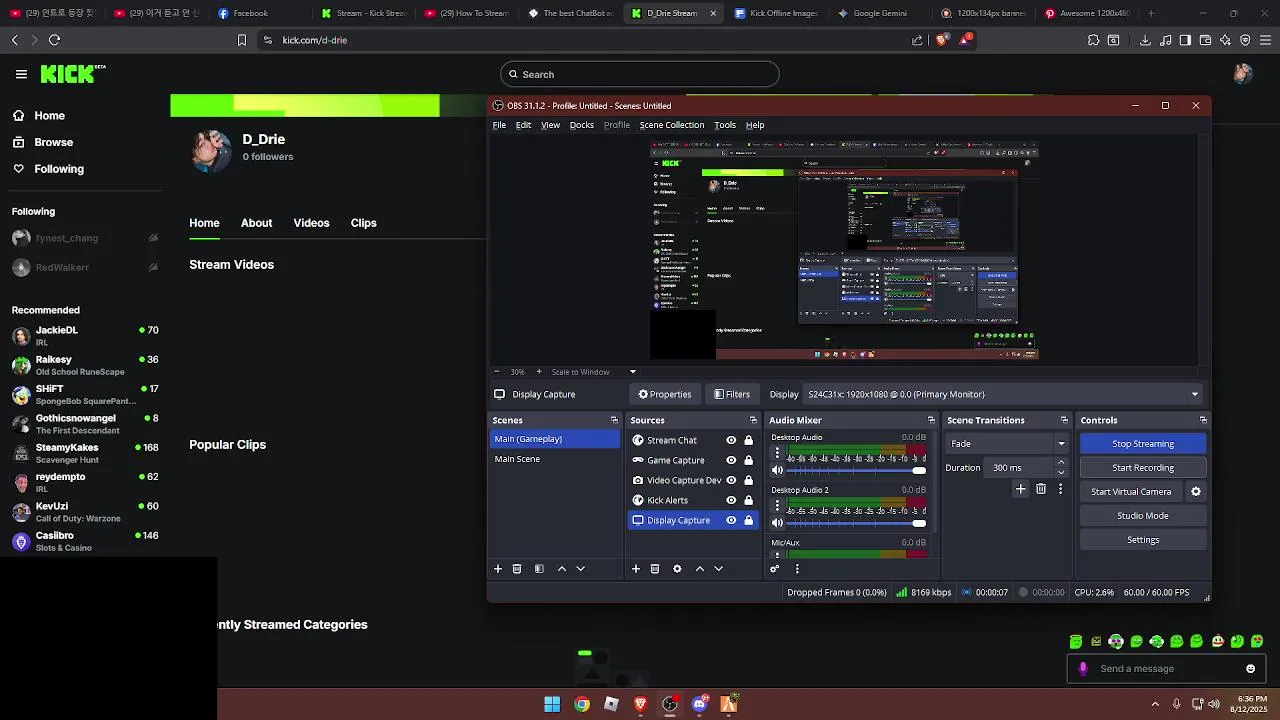Viewport: 1280px width, 720px height.
Task: Open the Tools menu in OBS
Action: (x=725, y=125)
